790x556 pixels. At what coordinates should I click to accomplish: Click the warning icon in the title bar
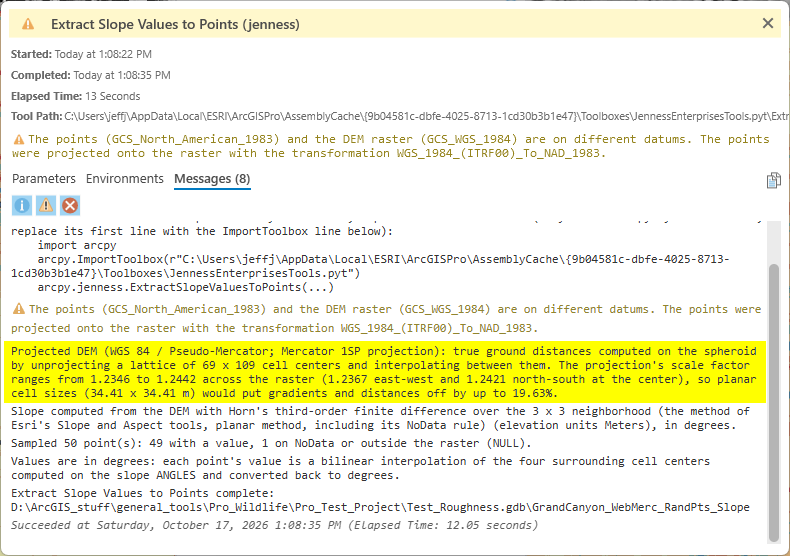pyautogui.click(x=28, y=24)
